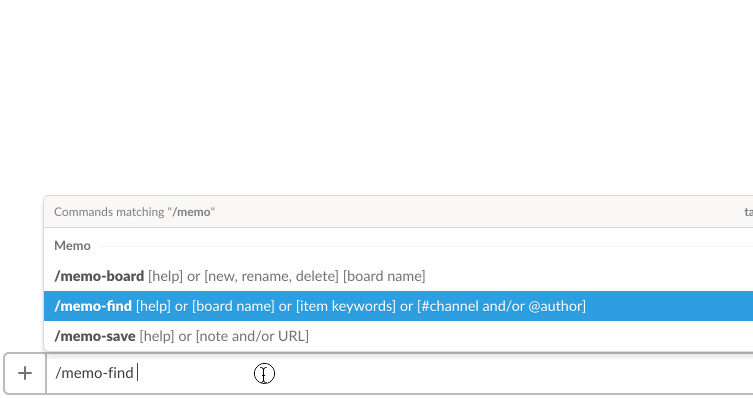
Task: Click the typed /memo-find text in the input
Action: coord(94,373)
